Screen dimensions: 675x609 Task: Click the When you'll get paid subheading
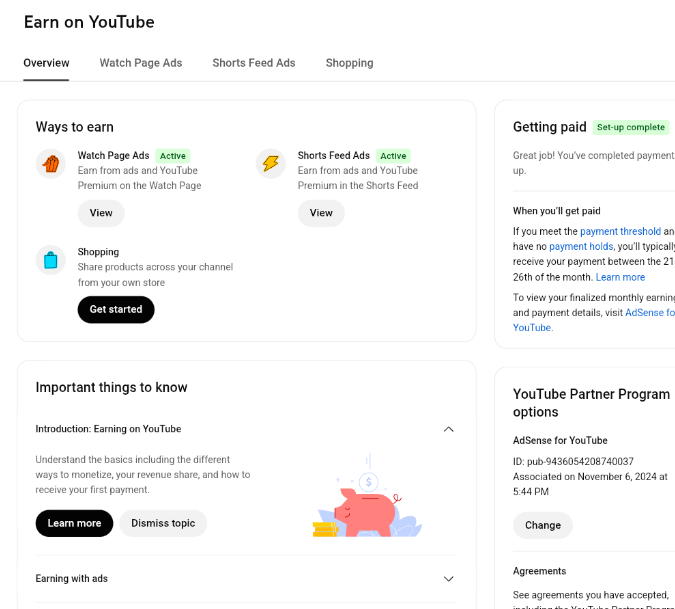pos(556,211)
